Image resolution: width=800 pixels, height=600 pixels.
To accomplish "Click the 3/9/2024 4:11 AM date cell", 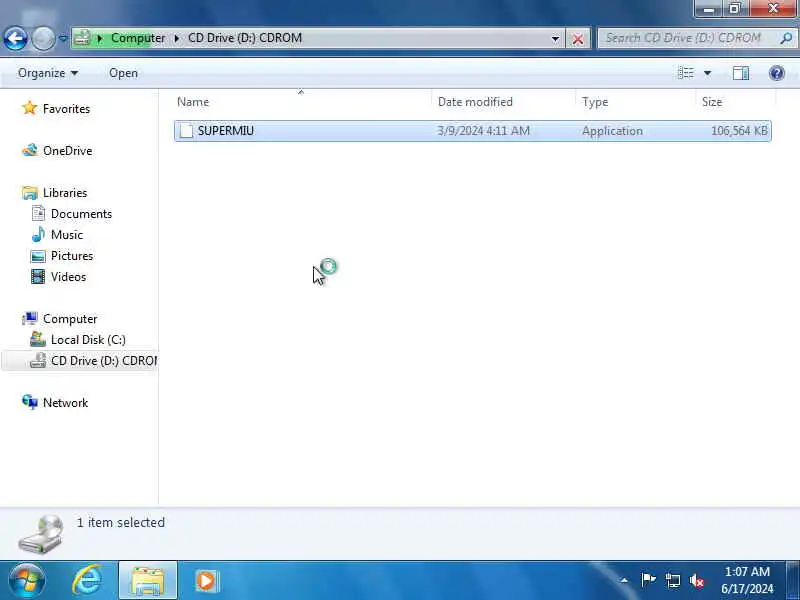I will 484,131.
